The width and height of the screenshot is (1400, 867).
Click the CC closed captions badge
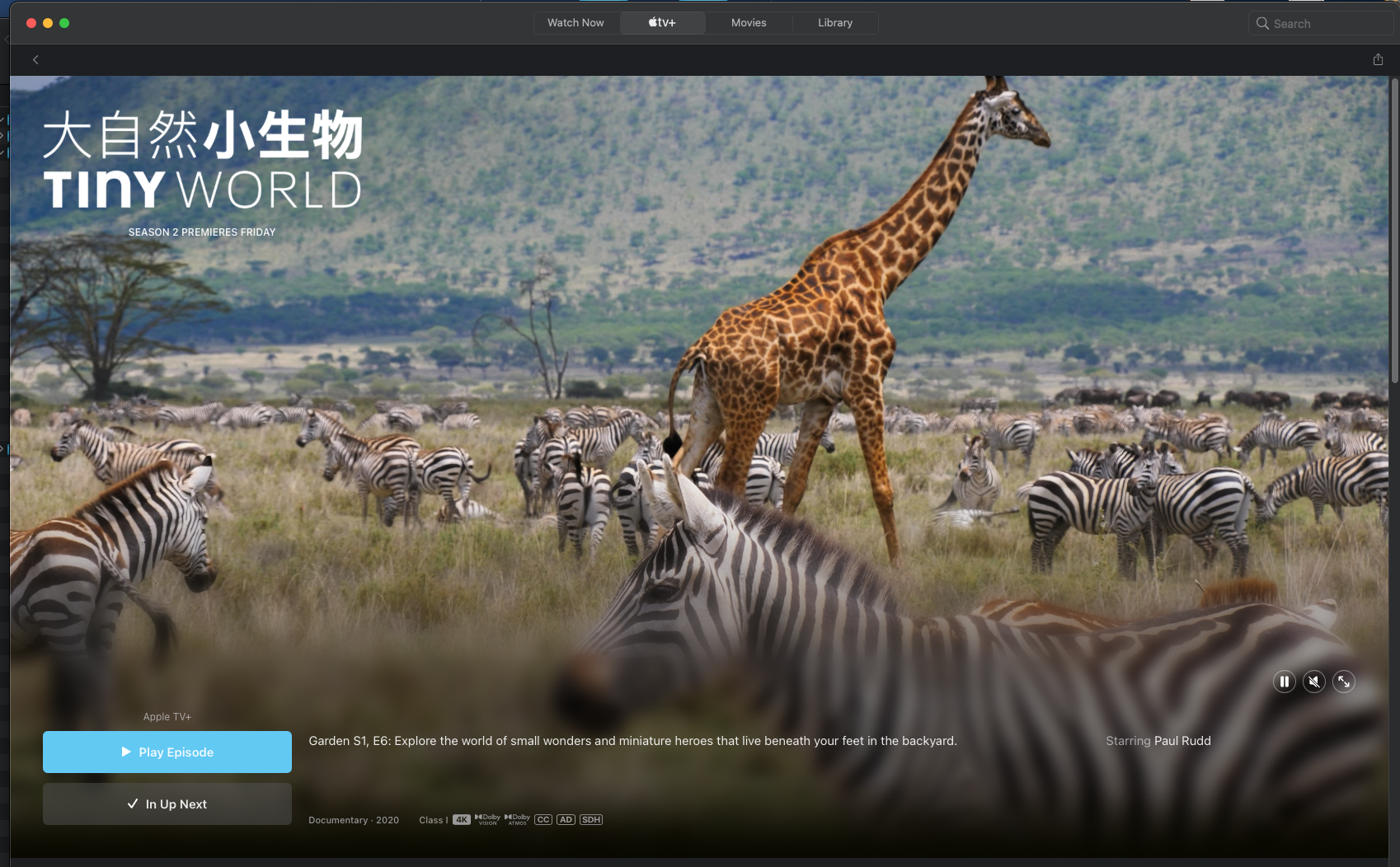click(x=543, y=820)
